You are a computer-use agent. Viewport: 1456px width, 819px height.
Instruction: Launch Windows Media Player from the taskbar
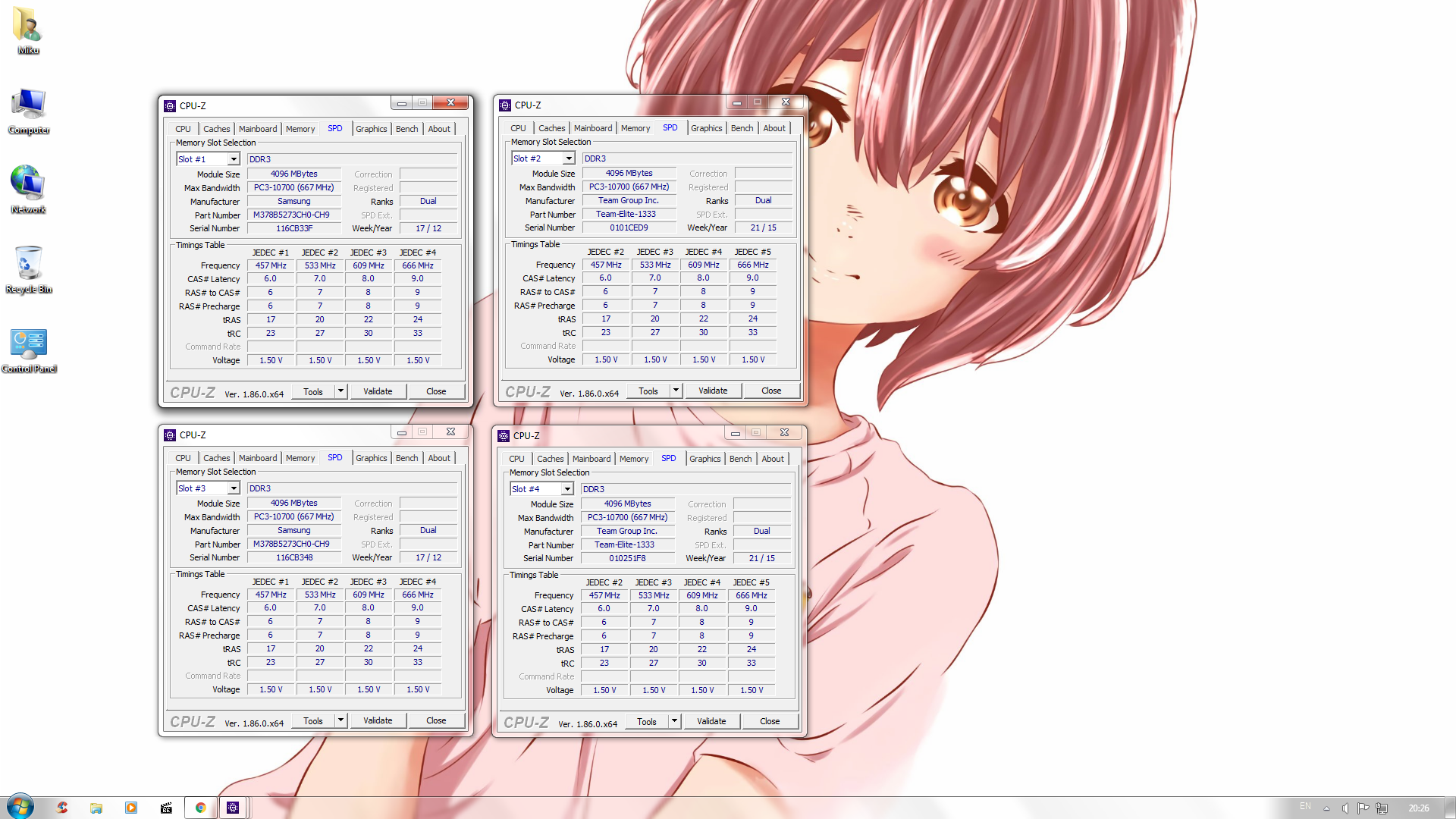pos(131,808)
